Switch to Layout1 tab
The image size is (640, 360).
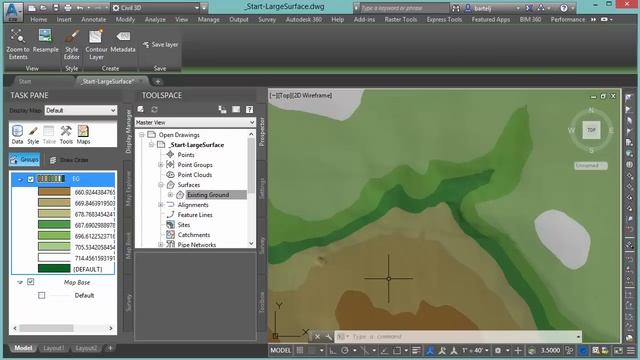pyautogui.click(x=53, y=348)
